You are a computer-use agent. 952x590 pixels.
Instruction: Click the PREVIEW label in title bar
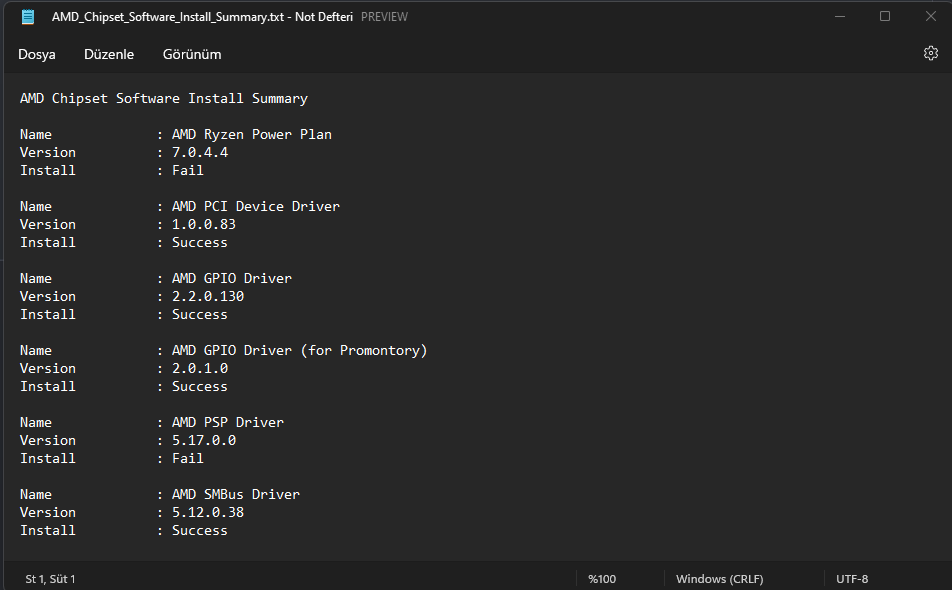[384, 17]
